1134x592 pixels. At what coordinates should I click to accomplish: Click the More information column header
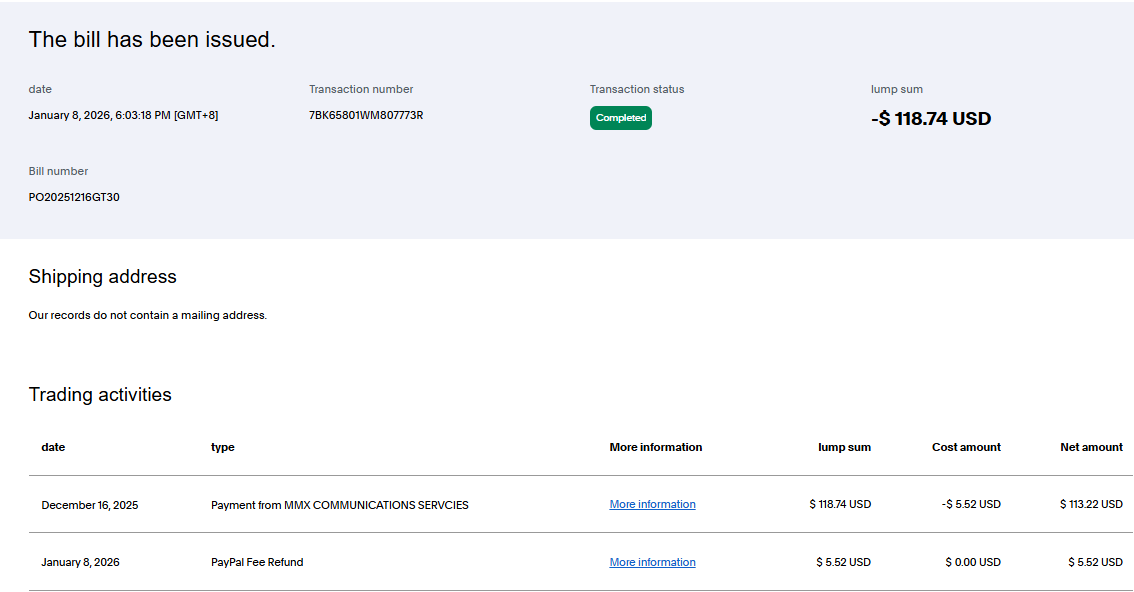tap(655, 447)
